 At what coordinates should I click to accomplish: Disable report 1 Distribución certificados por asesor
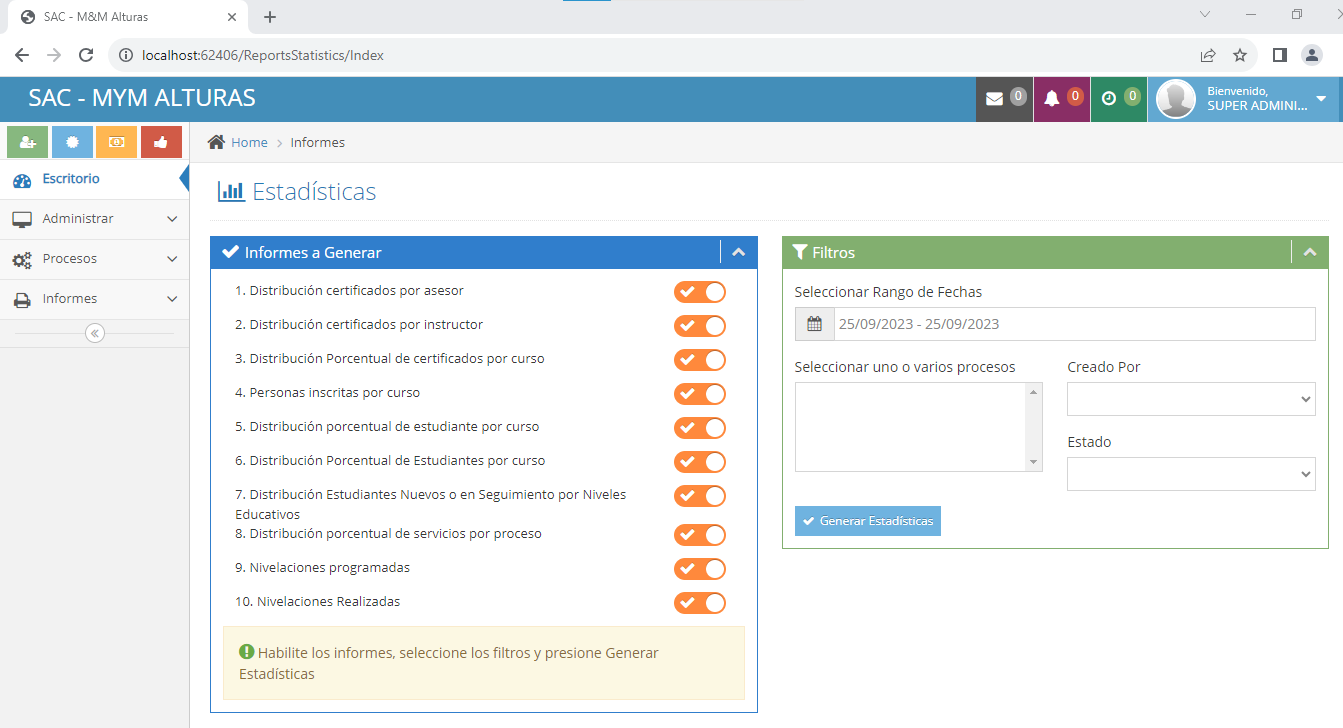point(699,292)
